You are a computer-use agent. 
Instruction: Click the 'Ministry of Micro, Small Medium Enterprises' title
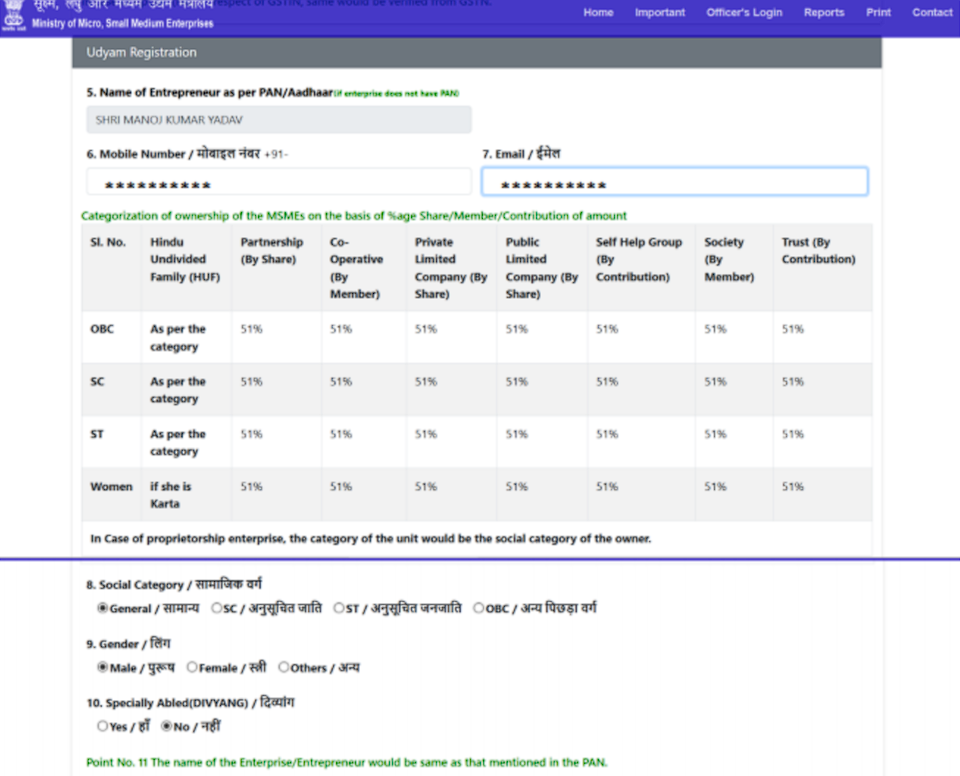pos(122,24)
